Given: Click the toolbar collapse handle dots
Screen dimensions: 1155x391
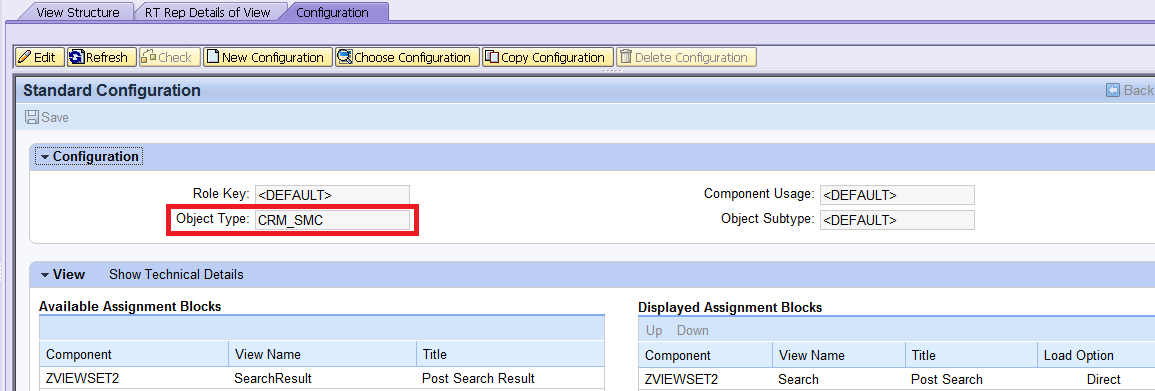Looking at the screenshot, I should [612, 71].
